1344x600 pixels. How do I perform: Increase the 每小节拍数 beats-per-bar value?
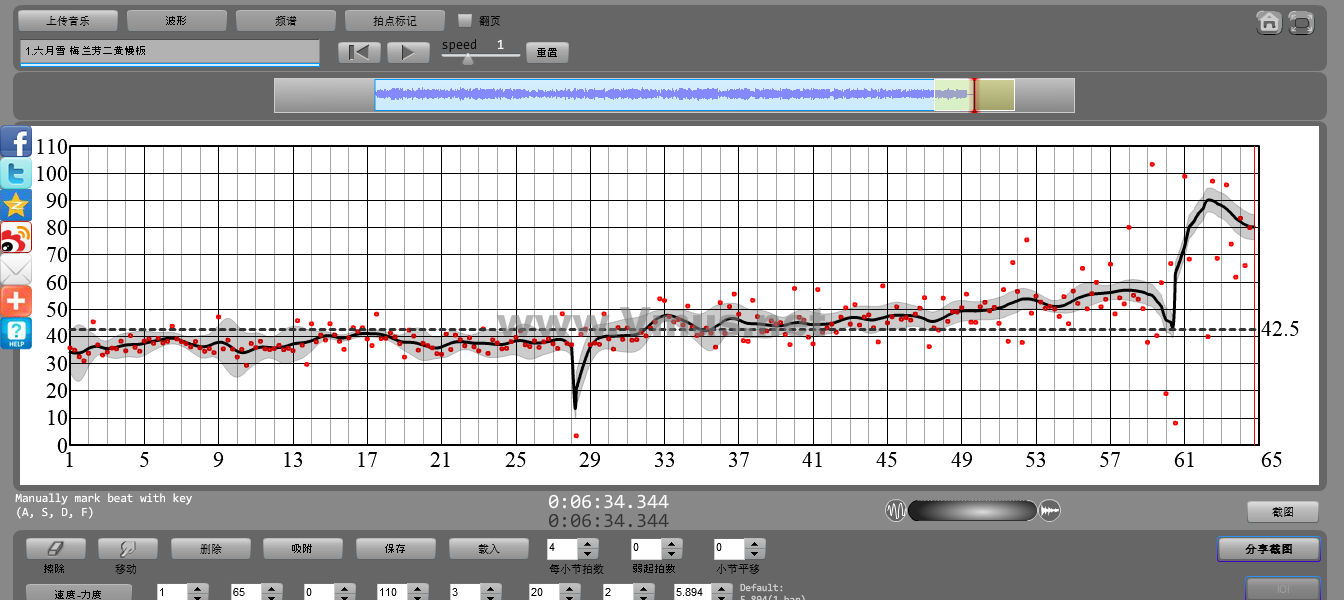[x=588, y=543]
